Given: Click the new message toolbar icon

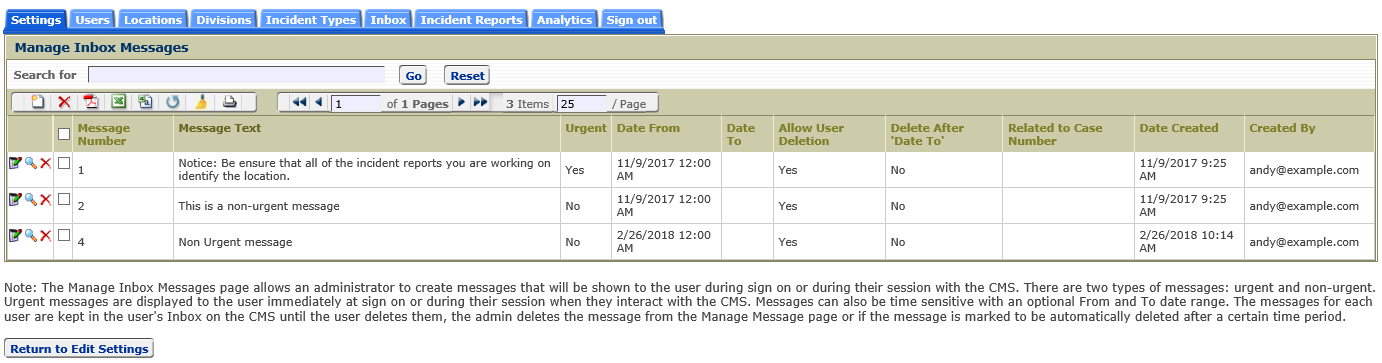Looking at the screenshot, I should click(37, 102).
